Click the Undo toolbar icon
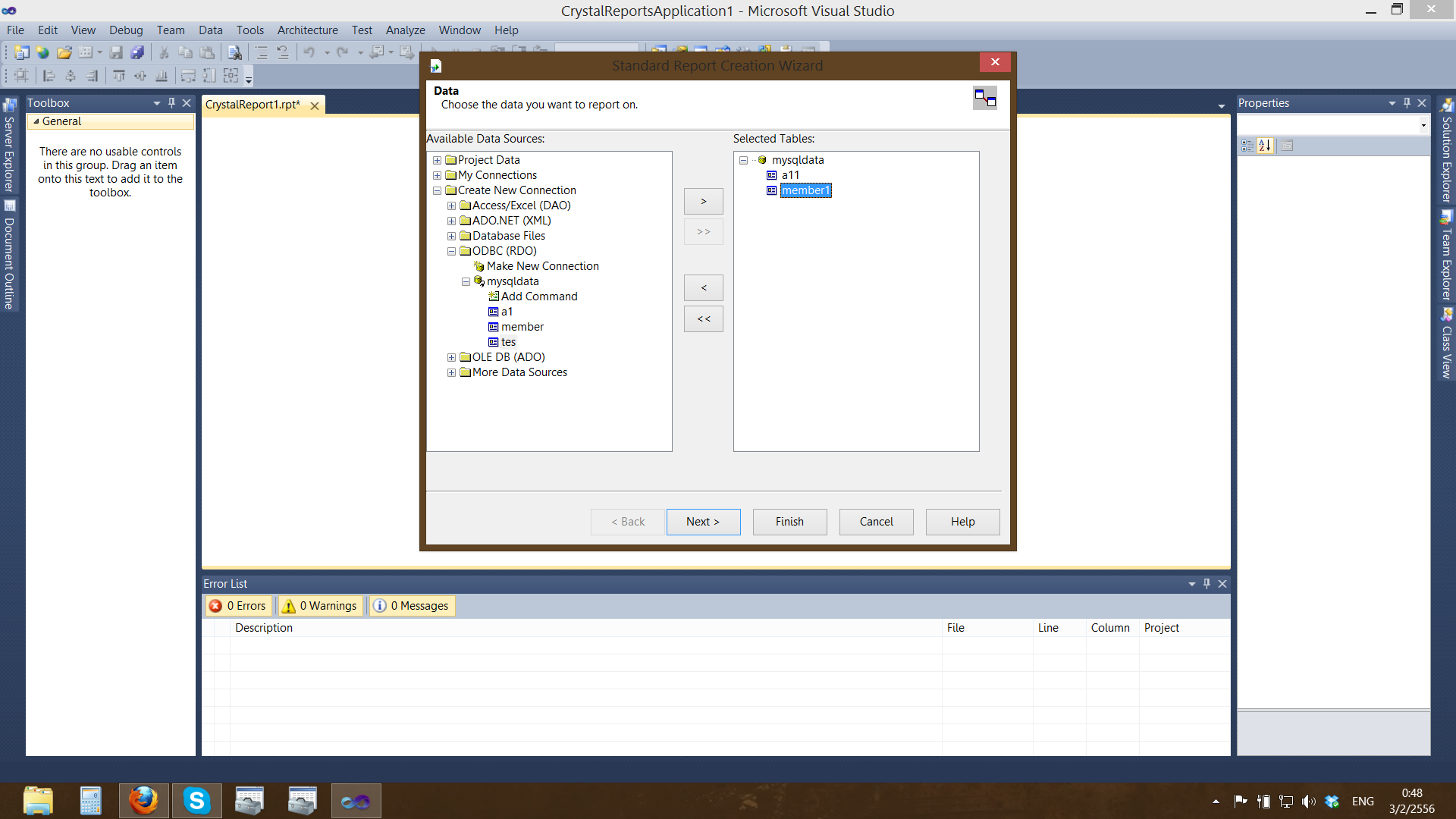The width and height of the screenshot is (1456, 819). 309,52
